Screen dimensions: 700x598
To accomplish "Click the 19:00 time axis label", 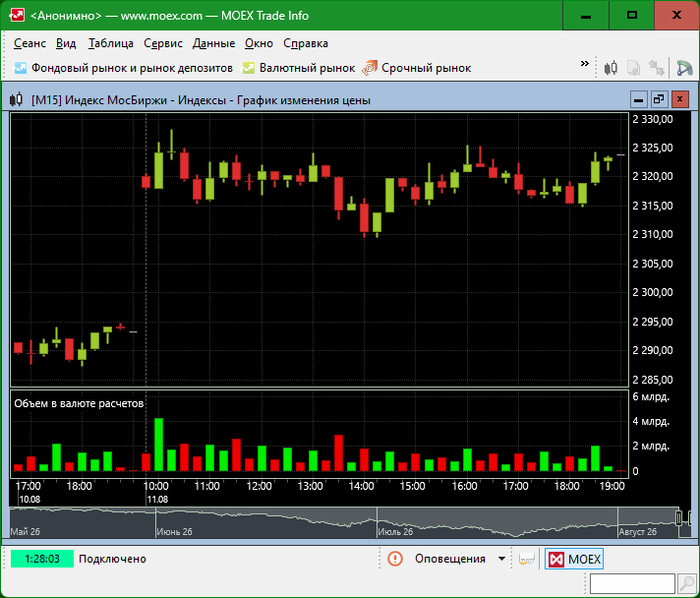I will point(612,486).
